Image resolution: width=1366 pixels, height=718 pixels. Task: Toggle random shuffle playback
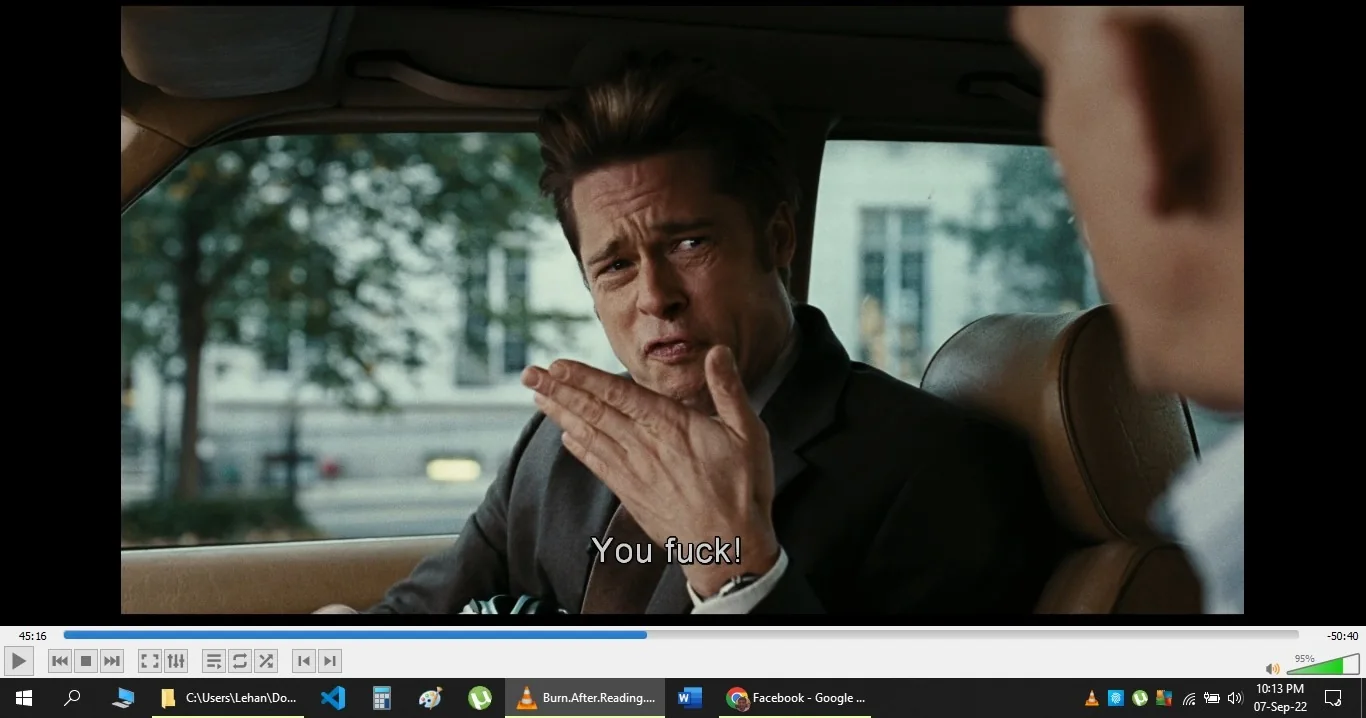[265, 661]
